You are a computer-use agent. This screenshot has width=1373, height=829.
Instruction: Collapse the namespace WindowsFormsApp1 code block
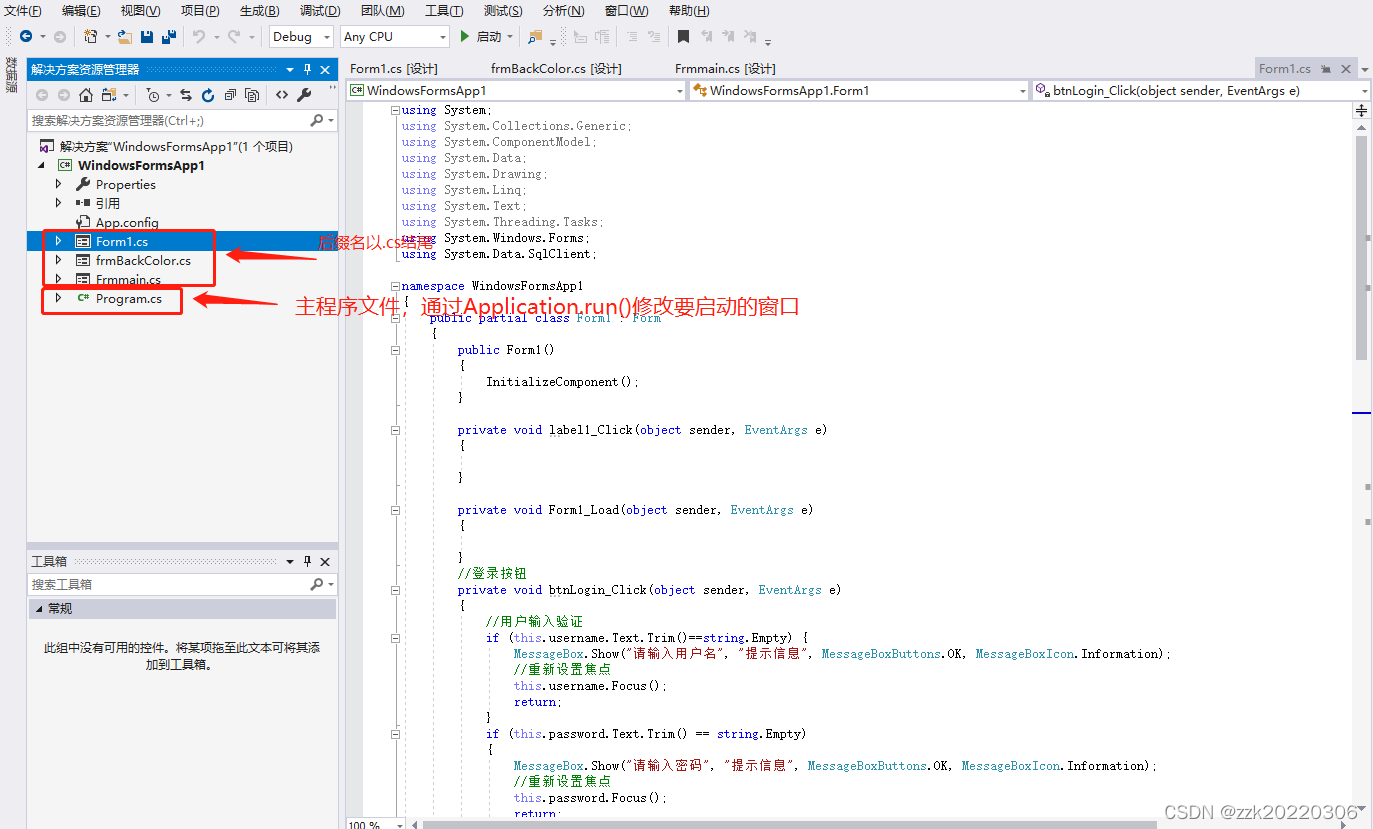click(395, 286)
